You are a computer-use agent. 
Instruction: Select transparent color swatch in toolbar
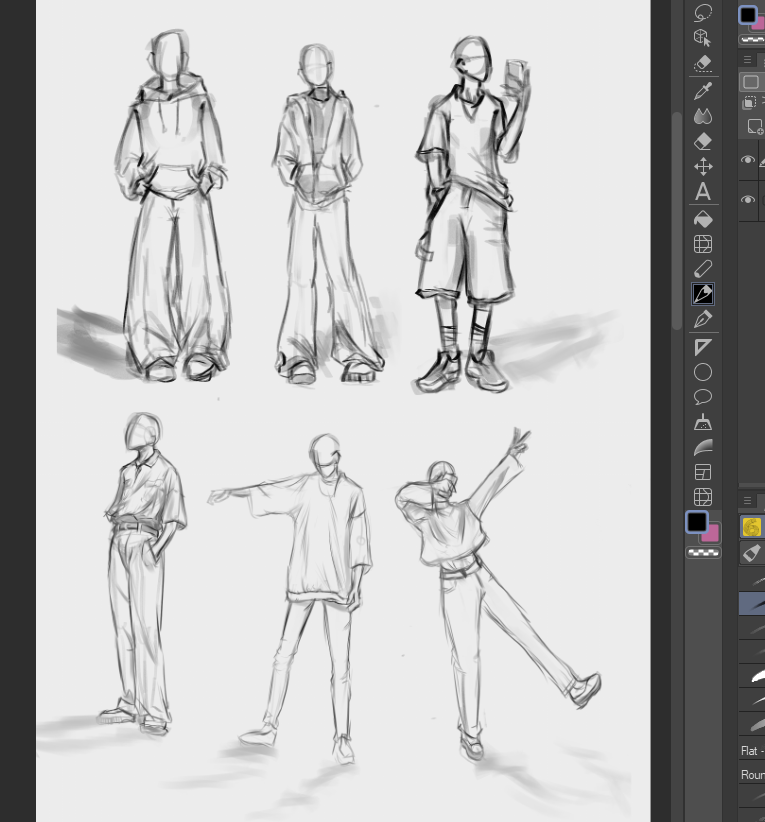click(x=703, y=553)
